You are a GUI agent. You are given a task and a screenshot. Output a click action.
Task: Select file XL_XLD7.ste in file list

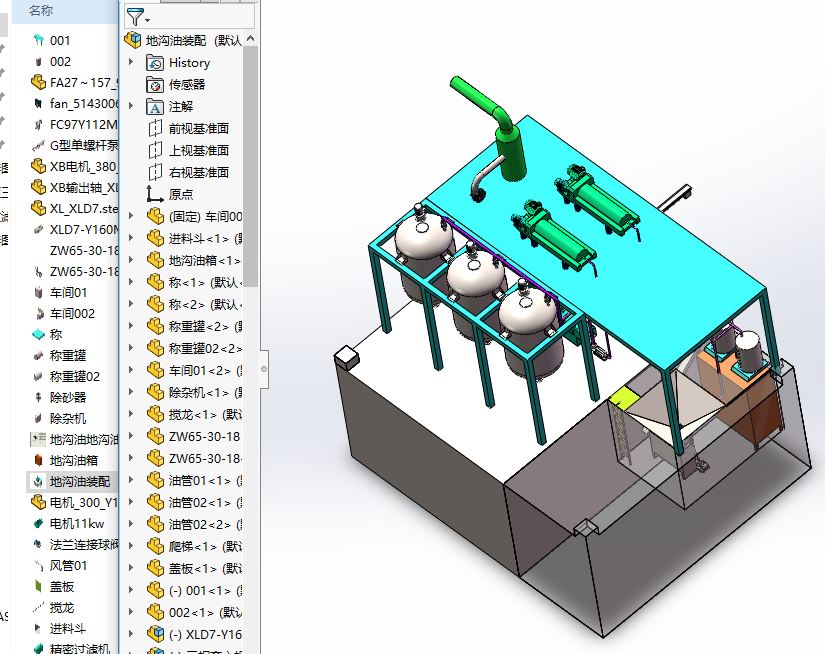pos(84,209)
